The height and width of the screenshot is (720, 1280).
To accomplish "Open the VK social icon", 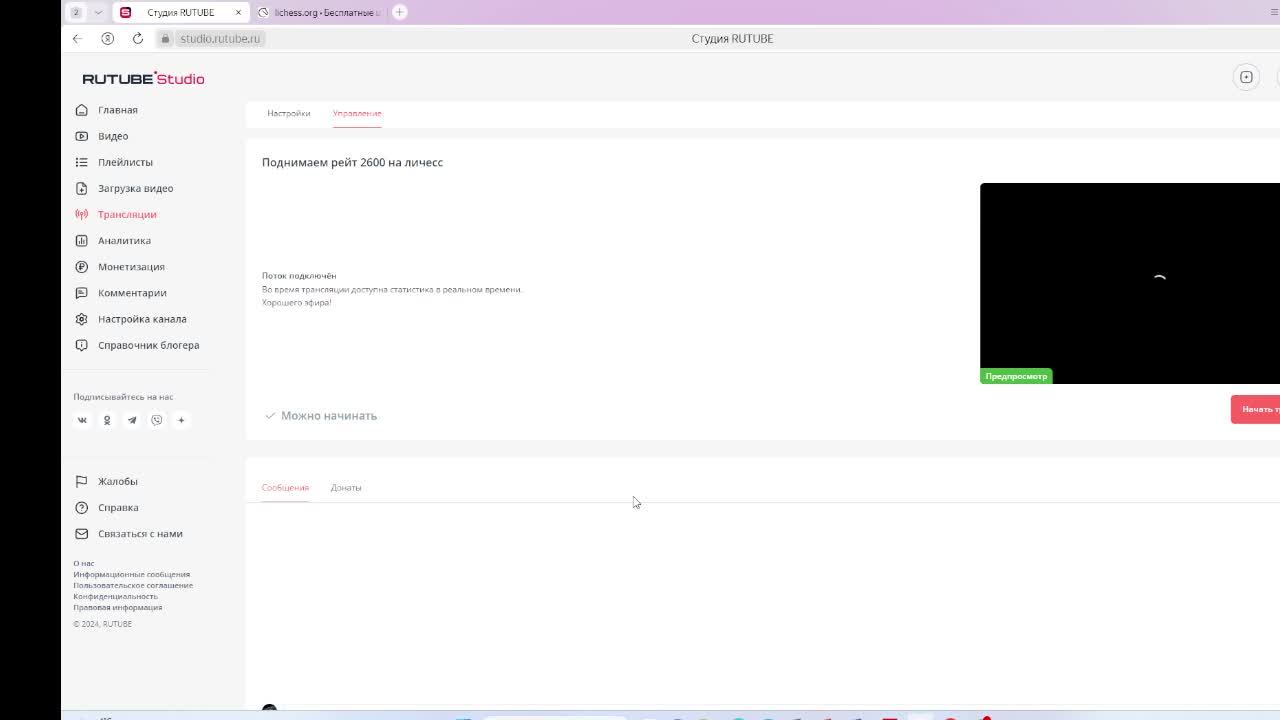I will click(82, 420).
